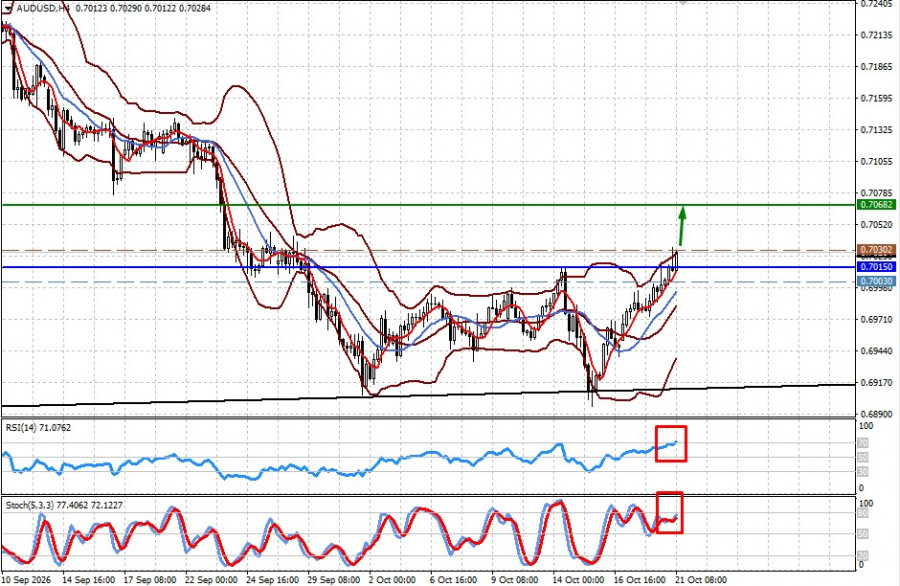Click the "10 Sep 2026" date label
The image size is (900, 586).
26,580
